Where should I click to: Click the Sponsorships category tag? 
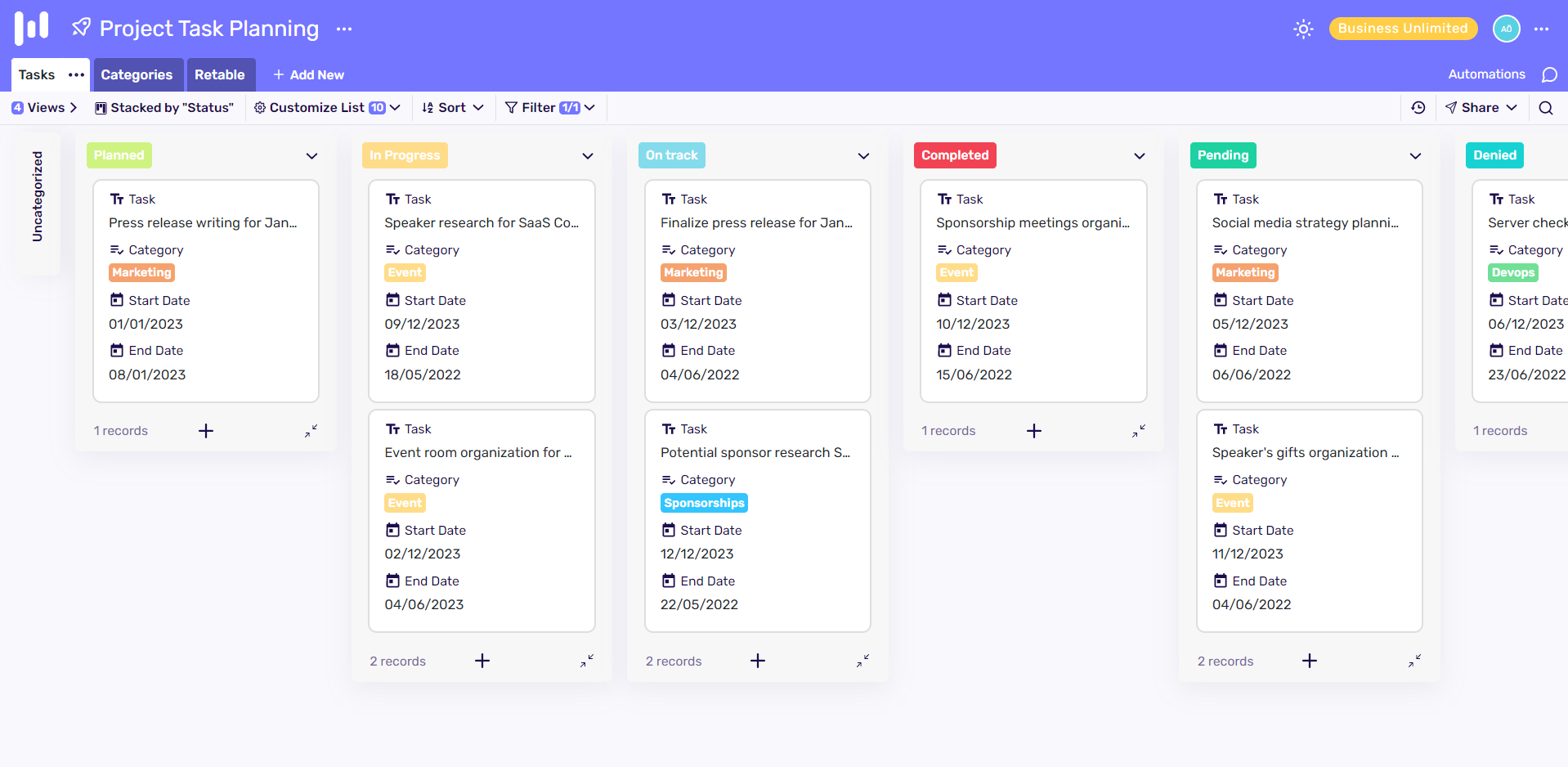pos(704,503)
